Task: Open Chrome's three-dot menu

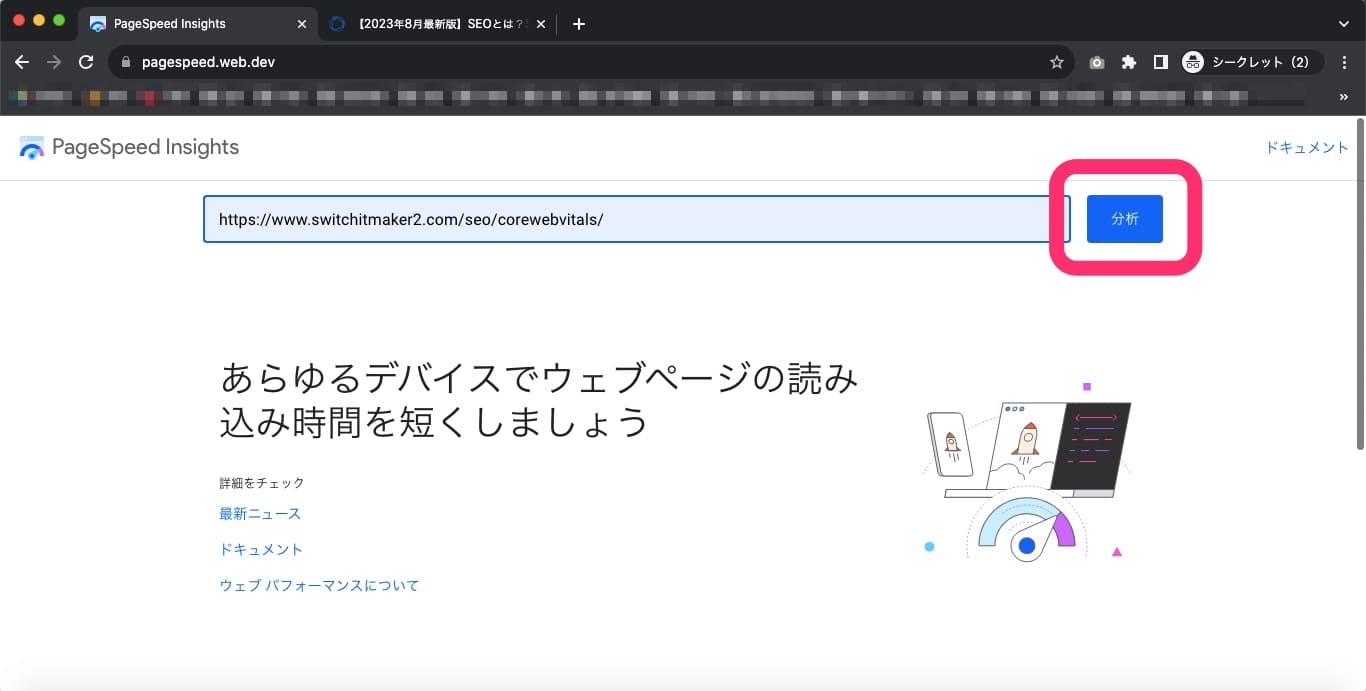Action: (x=1345, y=62)
